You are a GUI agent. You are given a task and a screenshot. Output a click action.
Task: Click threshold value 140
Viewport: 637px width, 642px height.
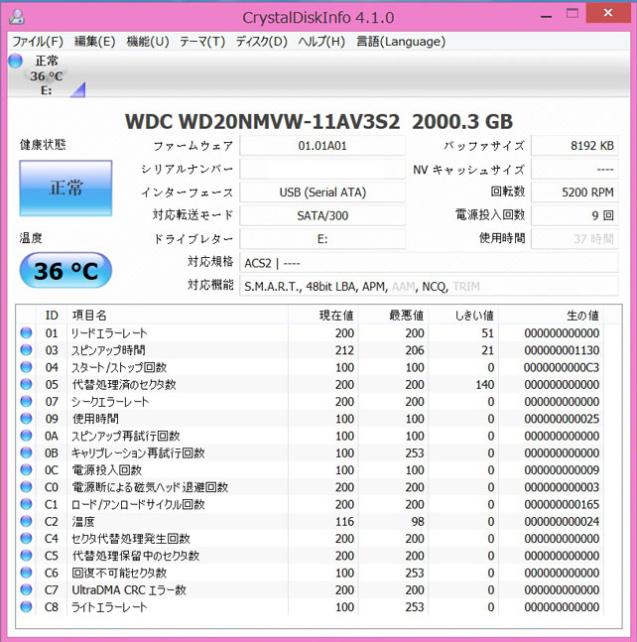tap(485, 385)
